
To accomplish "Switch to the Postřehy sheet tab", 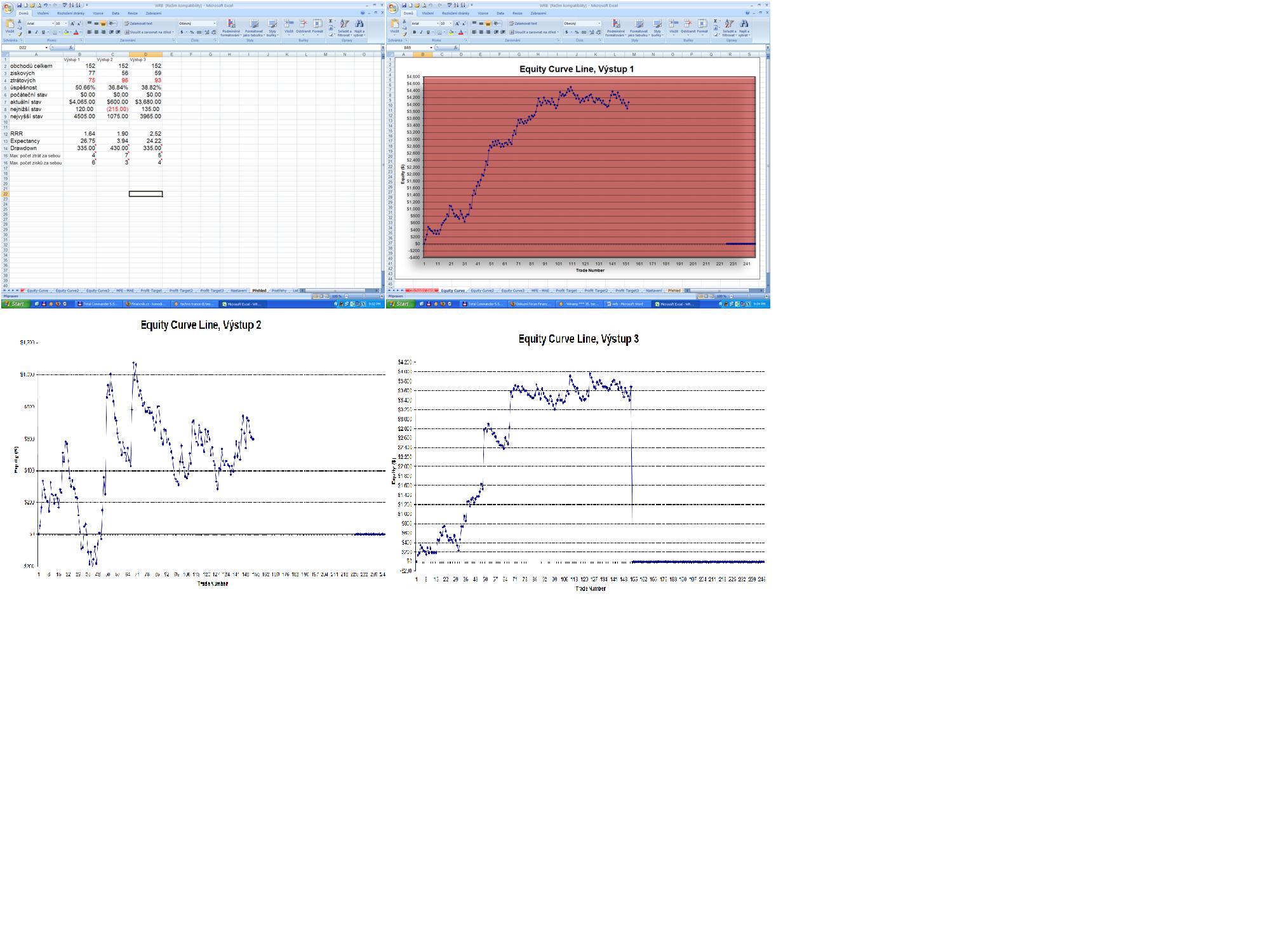I will (279, 291).
